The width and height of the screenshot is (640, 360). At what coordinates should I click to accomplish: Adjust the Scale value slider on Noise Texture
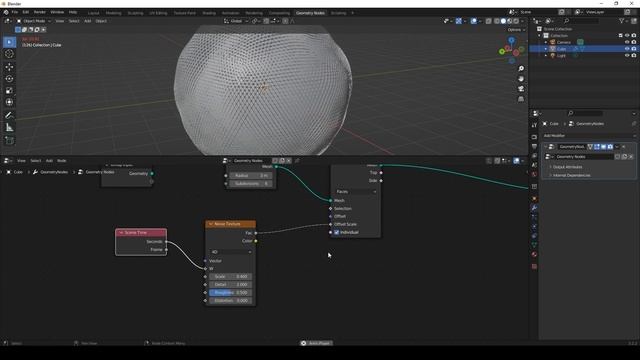point(231,276)
